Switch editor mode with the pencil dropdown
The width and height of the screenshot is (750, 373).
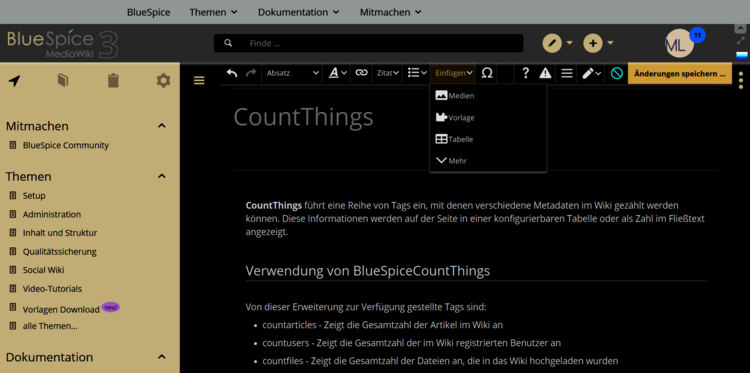coord(591,73)
